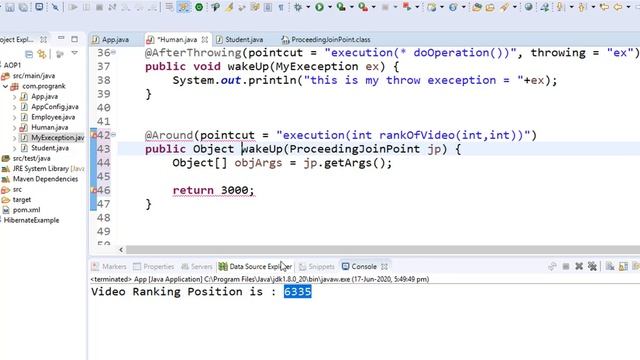Click the Debug bug icon in toolbar
640x360 pixels.
tap(298, 7)
